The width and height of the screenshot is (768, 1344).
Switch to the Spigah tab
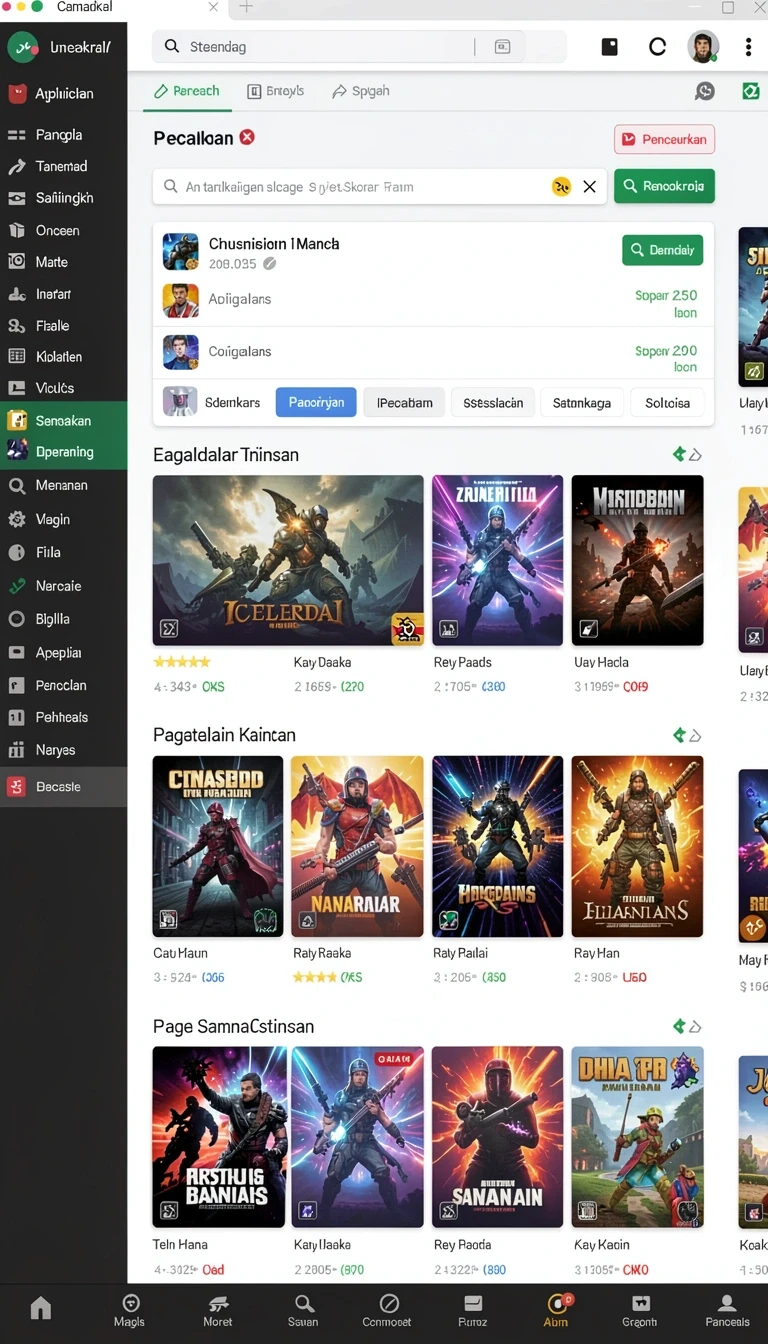360,91
